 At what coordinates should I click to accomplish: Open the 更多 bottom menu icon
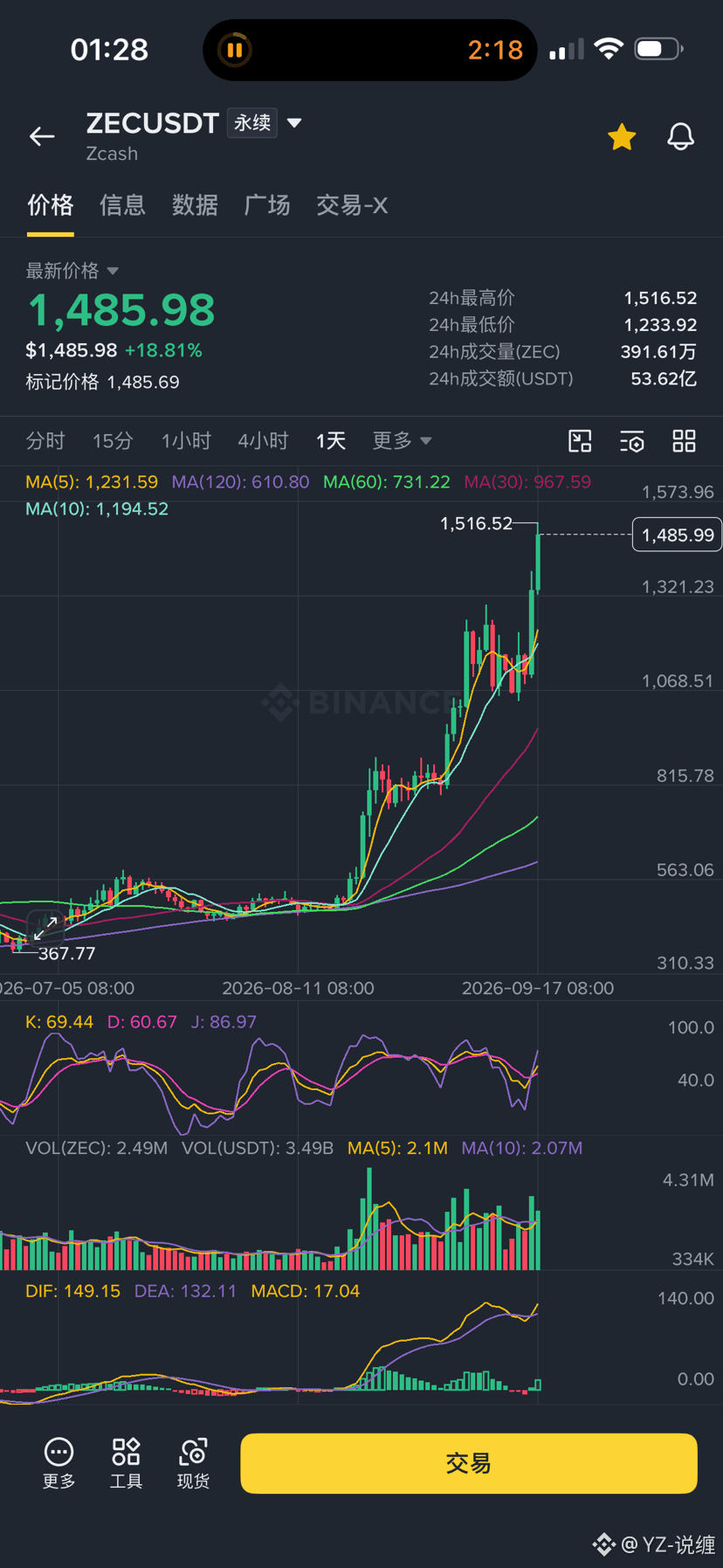point(59,1463)
